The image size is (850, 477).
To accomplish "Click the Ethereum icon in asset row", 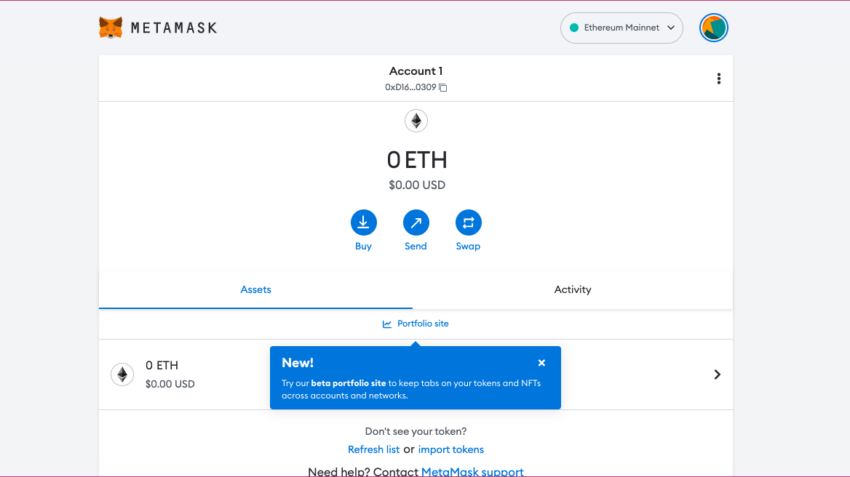I will (x=123, y=375).
